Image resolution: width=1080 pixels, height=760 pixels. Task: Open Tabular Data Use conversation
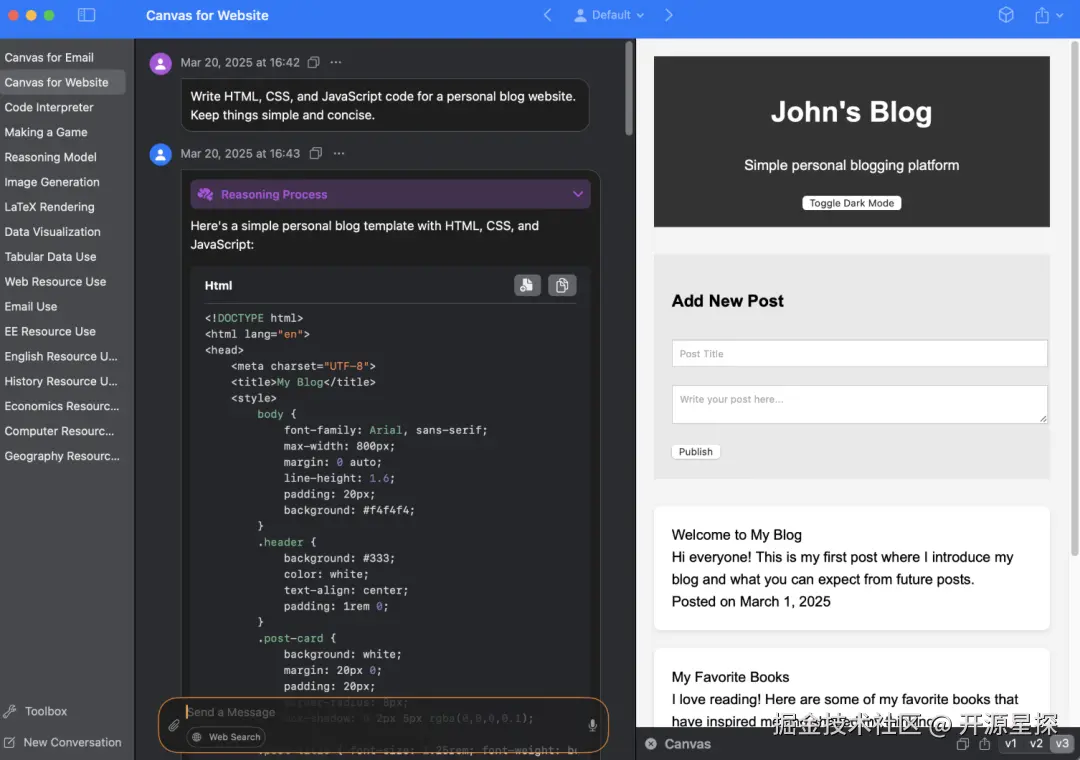tap(63, 256)
